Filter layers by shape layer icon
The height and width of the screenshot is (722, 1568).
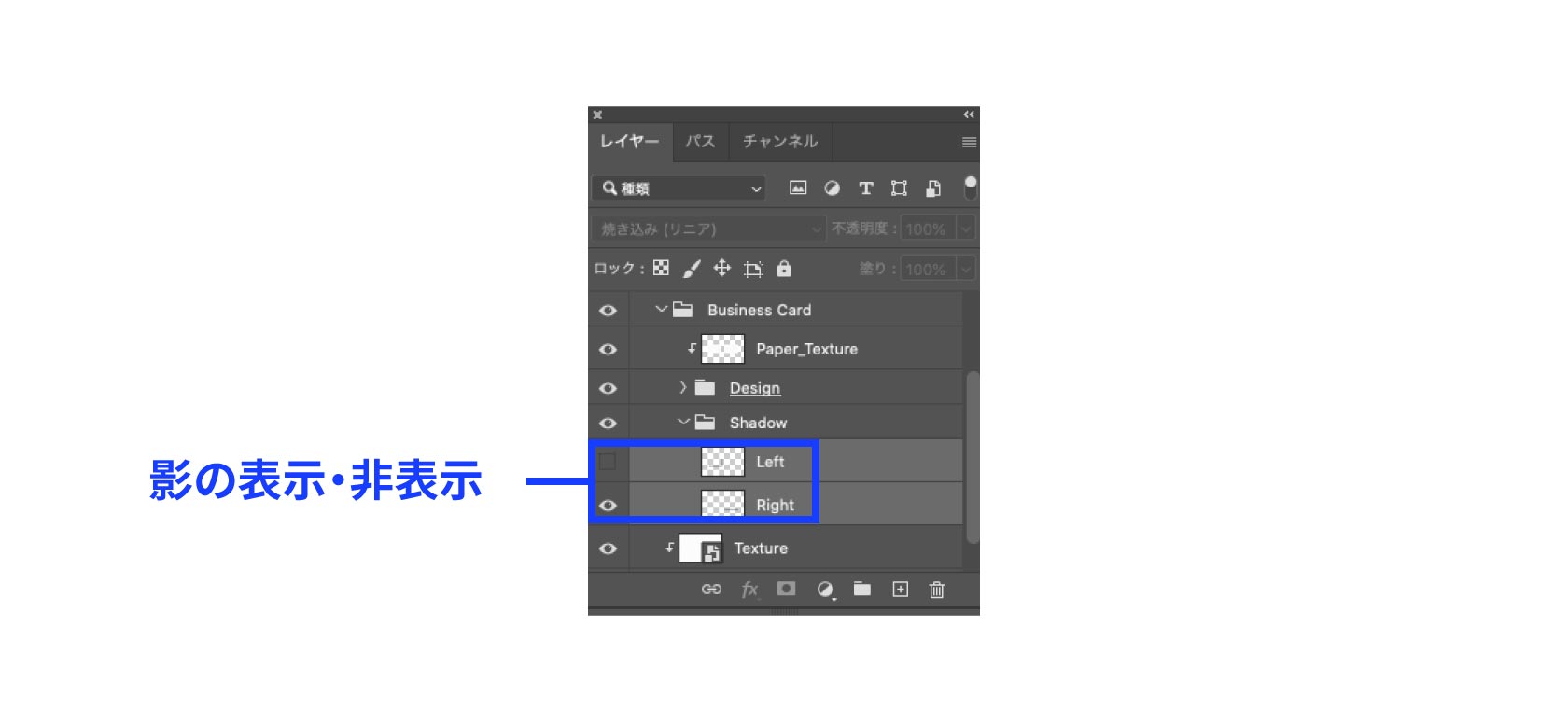tap(899, 188)
